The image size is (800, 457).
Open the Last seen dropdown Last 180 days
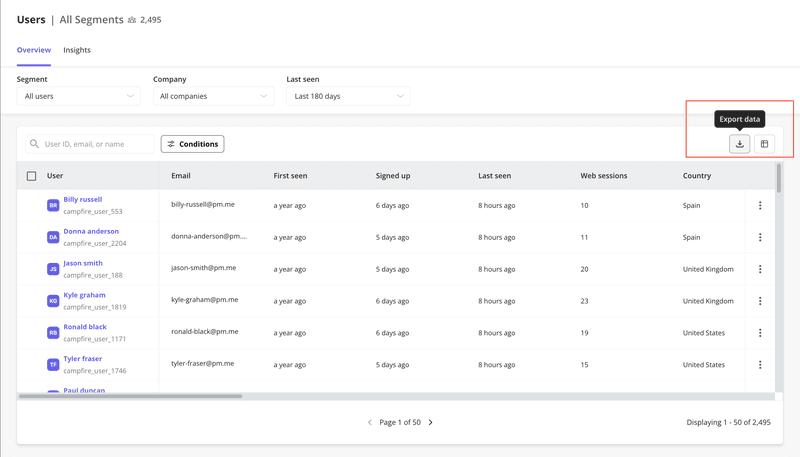348,96
